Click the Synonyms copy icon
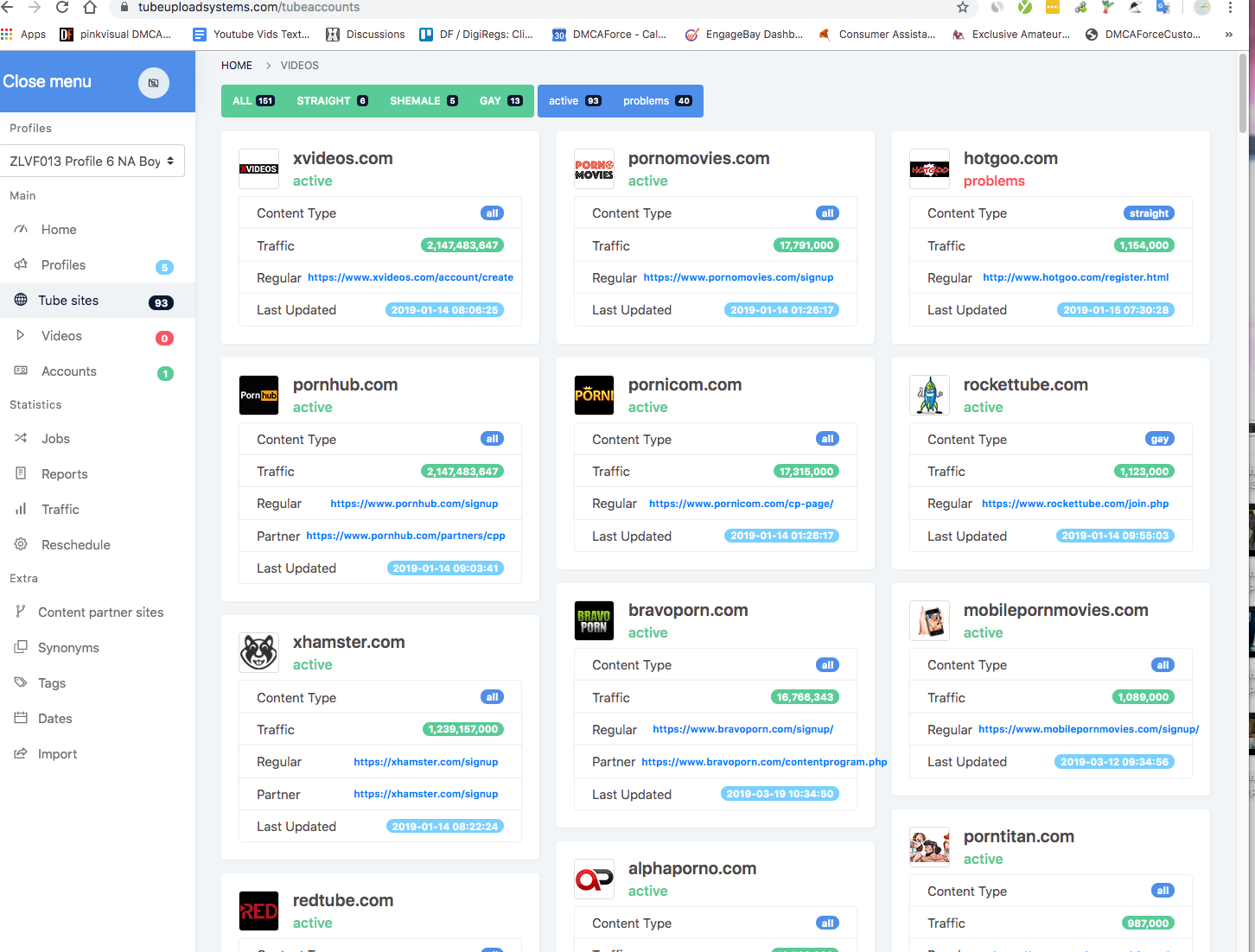The width and height of the screenshot is (1255, 952). click(x=21, y=647)
